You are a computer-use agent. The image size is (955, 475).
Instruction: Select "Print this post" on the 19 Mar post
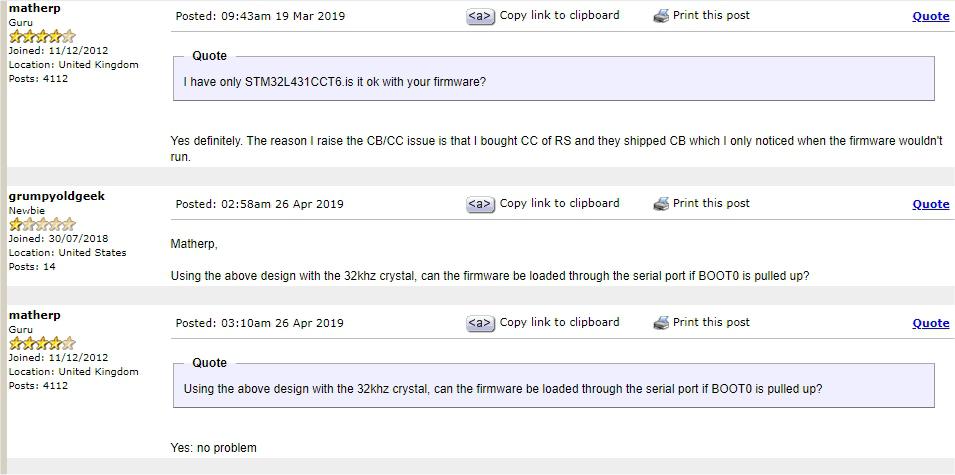711,16
